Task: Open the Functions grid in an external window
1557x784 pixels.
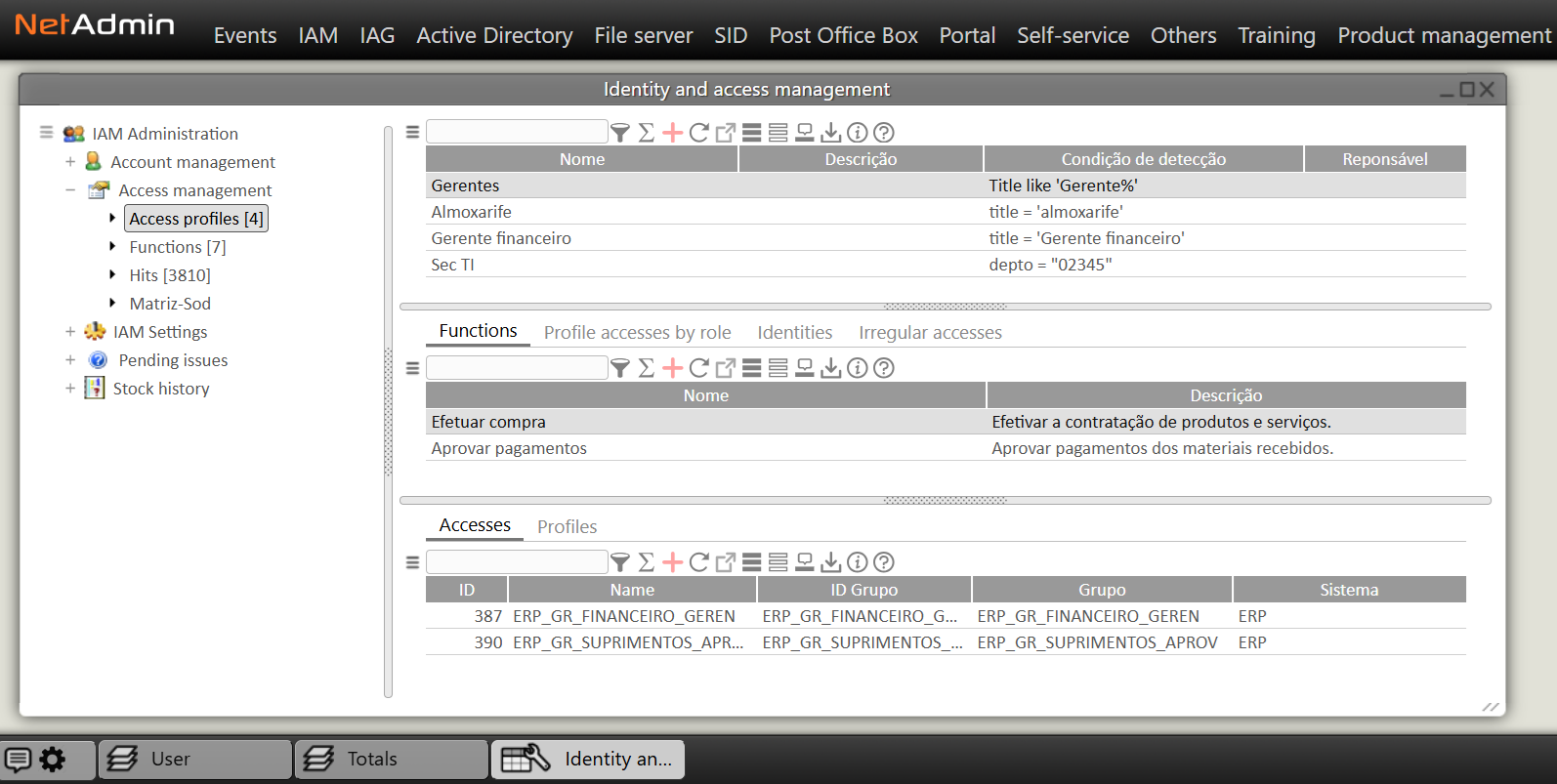Action: click(x=726, y=367)
